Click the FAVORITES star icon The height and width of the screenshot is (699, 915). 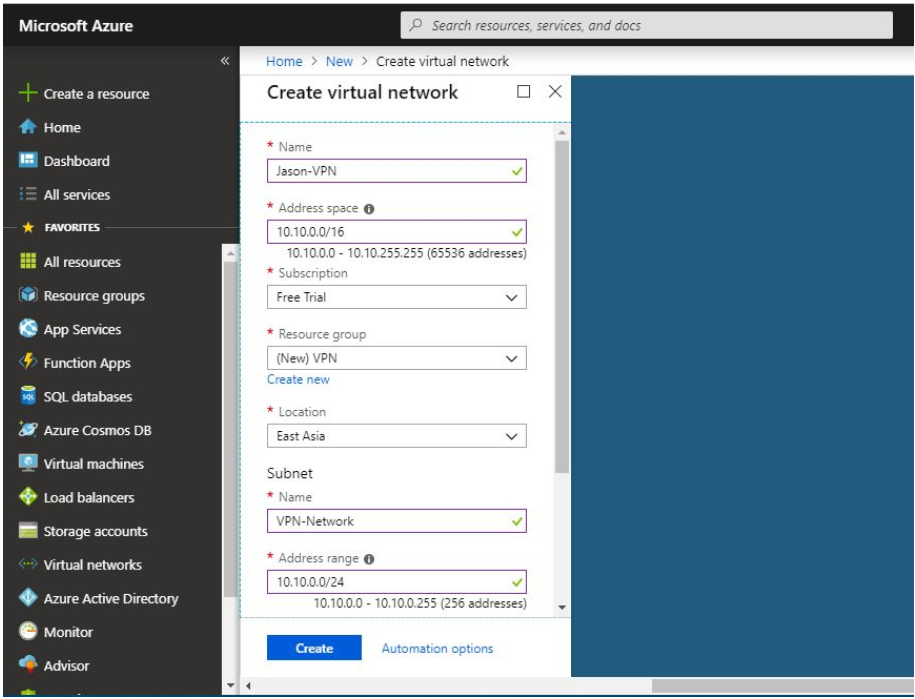(x=28, y=227)
